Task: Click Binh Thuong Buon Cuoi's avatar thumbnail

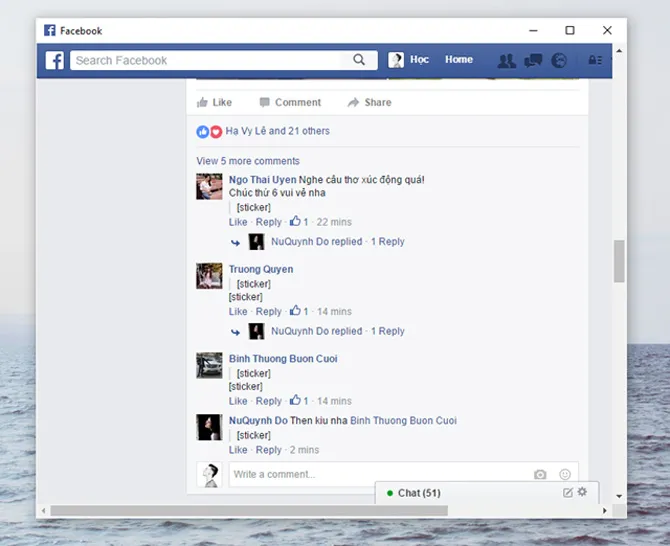Action: pyautogui.click(x=209, y=365)
